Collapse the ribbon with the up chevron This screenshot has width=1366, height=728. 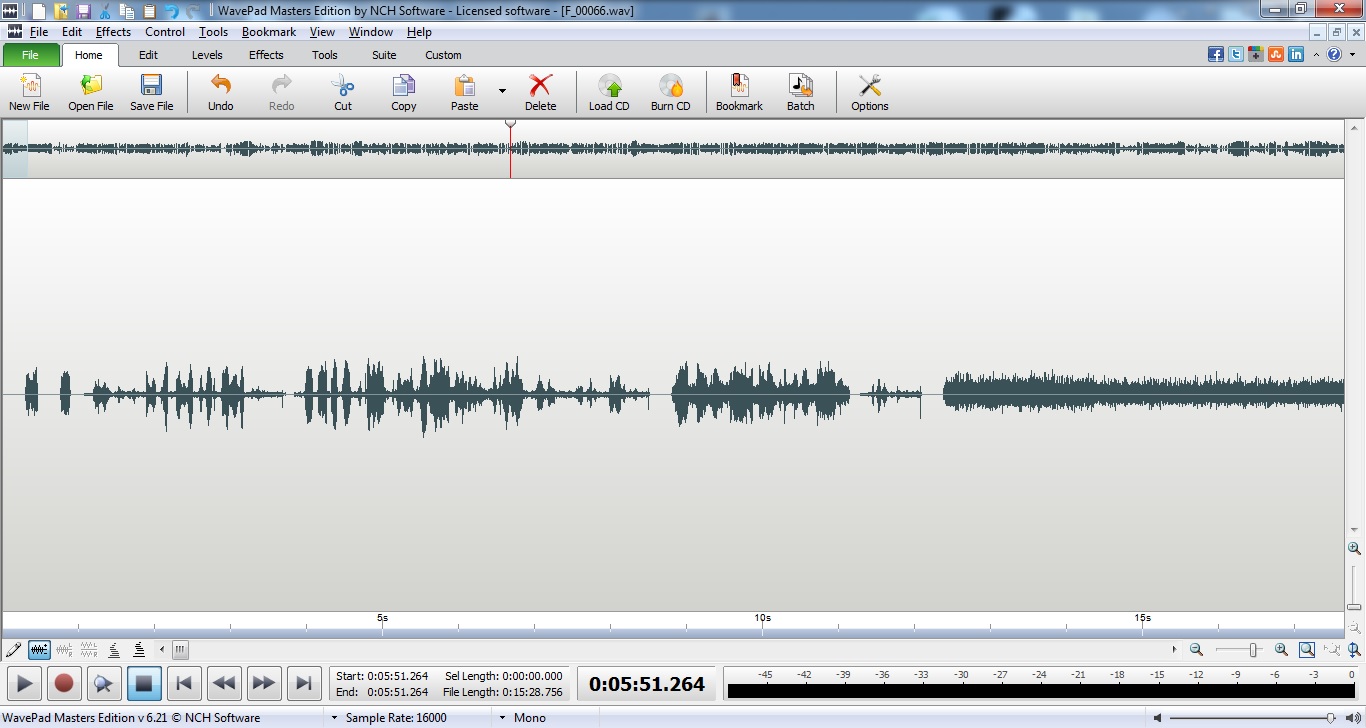pyautogui.click(x=1316, y=55)
